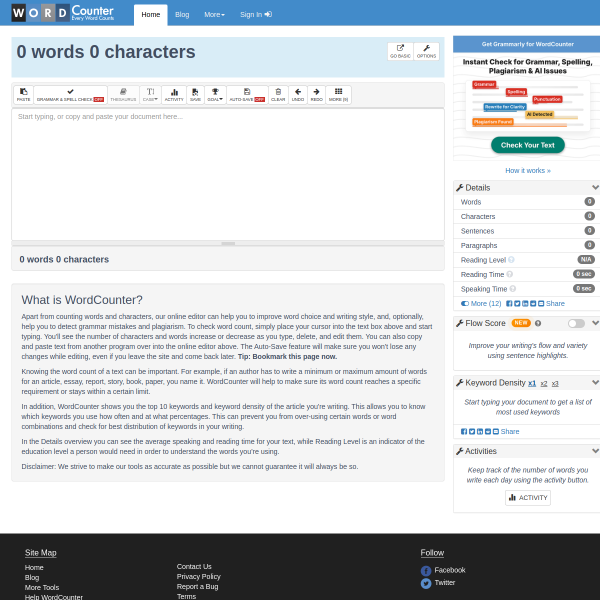Share Keyword Density on Facebook
Viewport: 600px width, 600px height.
[464, 431]
